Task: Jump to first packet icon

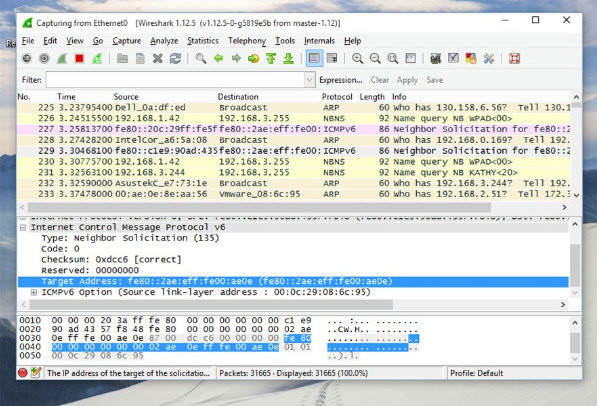Action: point(271,59)
